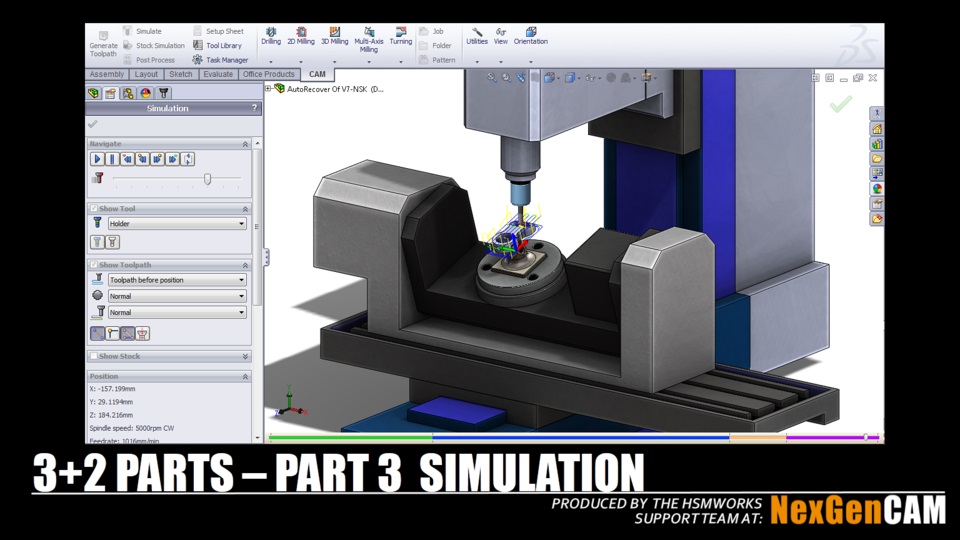Open the second Normal dropdown
Screen dimensions: 960x540
point(178,312)
